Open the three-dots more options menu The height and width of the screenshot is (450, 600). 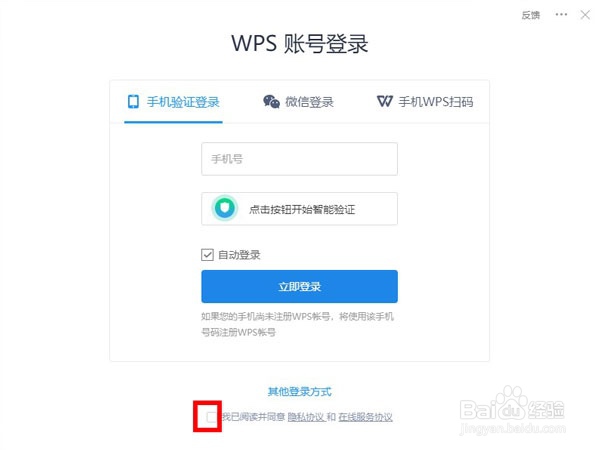(561, 15)
